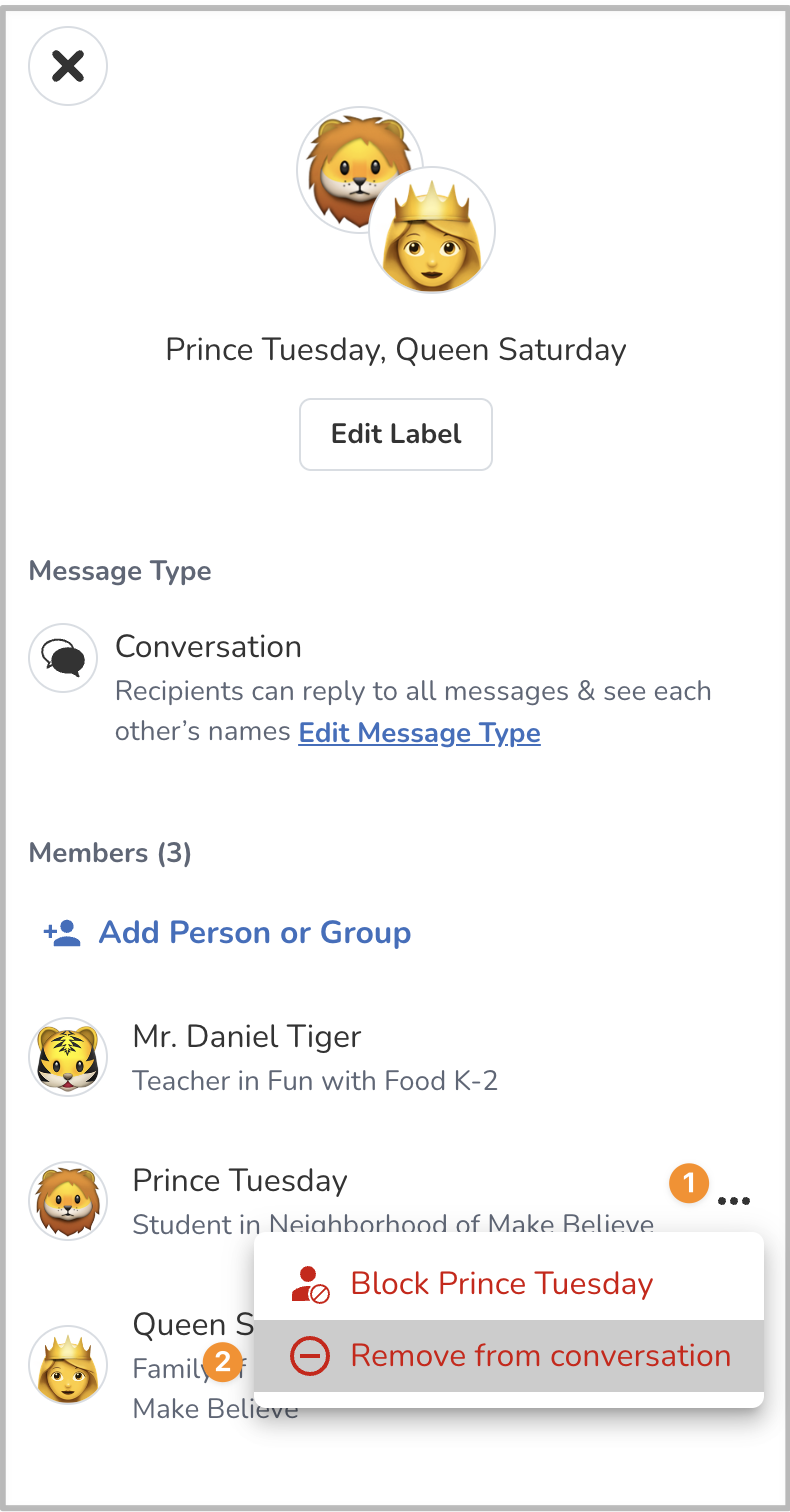The height and width of the screenshot is (1512, 790).
Task: Click Prince Tuesday's lion avatar
Action: click(67, 1201)
